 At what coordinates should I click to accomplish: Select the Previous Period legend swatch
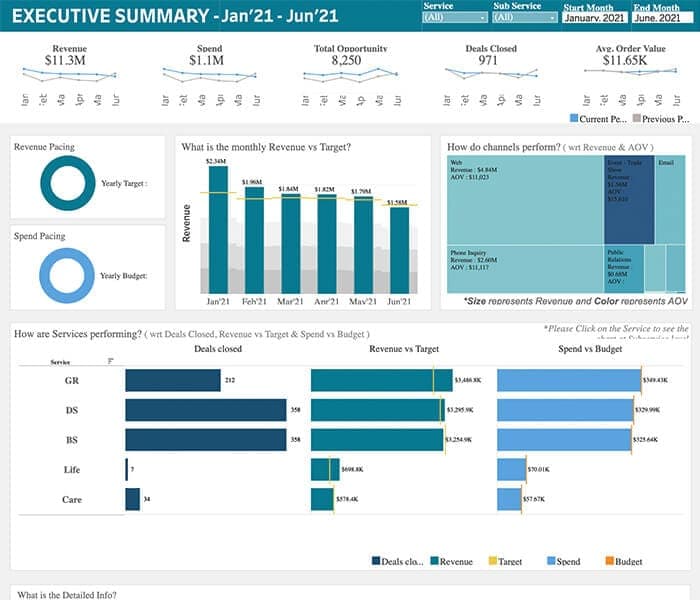637,118
